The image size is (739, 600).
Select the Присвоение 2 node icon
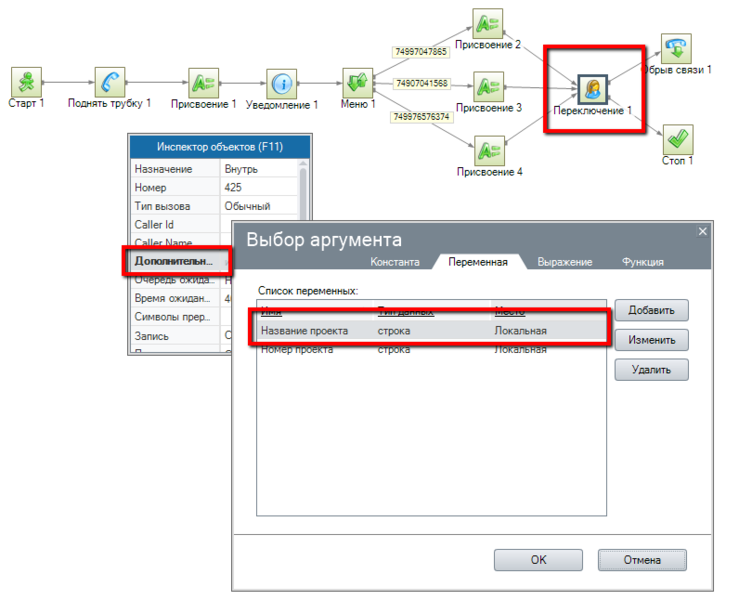[488, 24]
